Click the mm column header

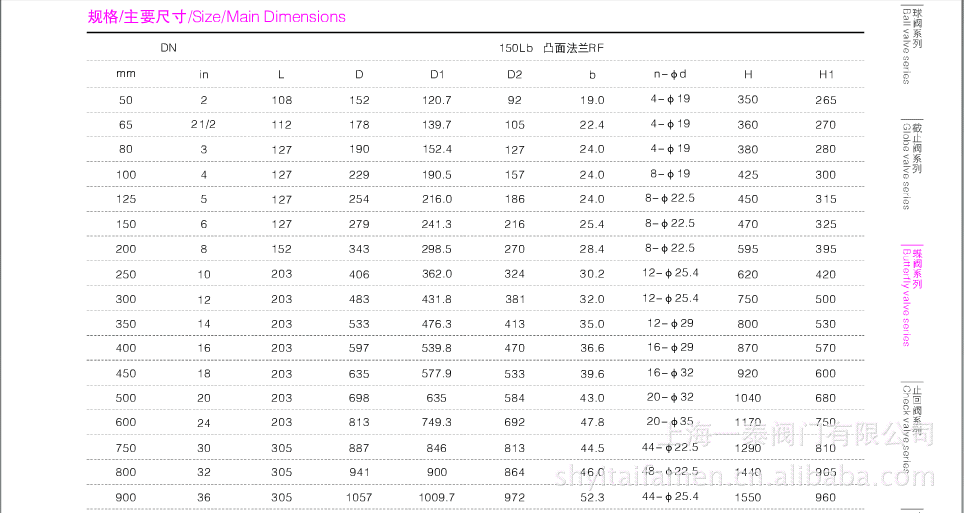point(125,74)
